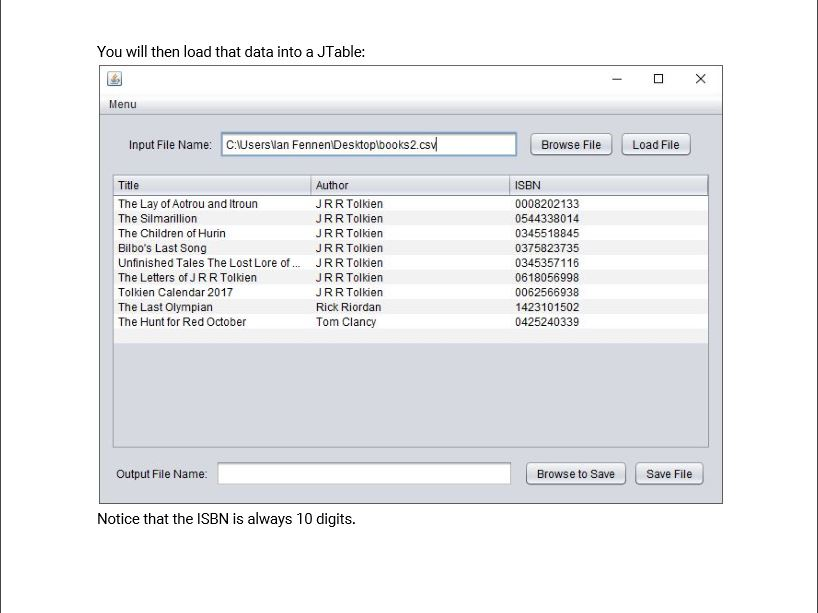
Task: Select The Last Olympian row
Action: pos(200,307)
